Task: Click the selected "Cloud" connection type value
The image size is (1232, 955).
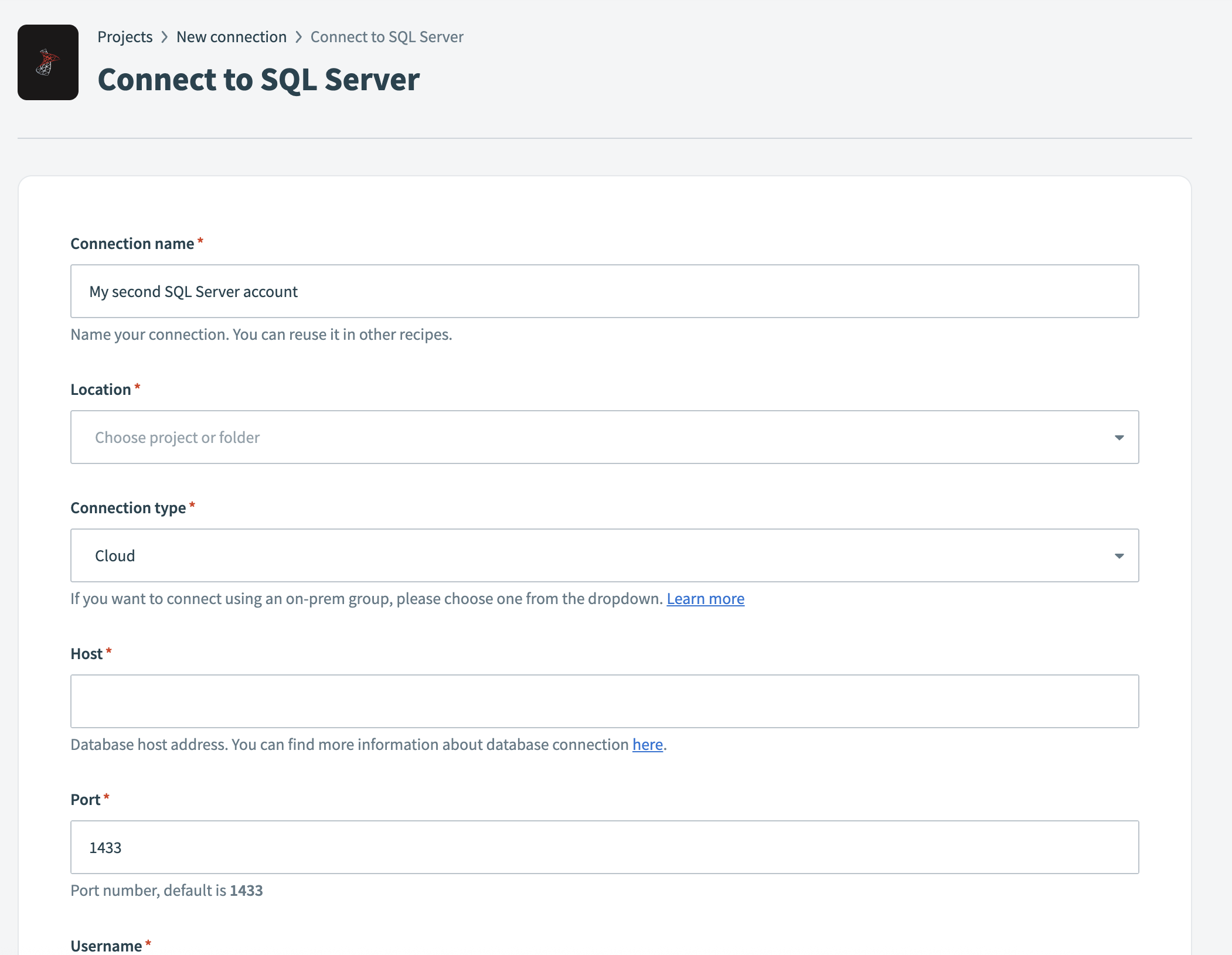Action: (x=115, y=555)
